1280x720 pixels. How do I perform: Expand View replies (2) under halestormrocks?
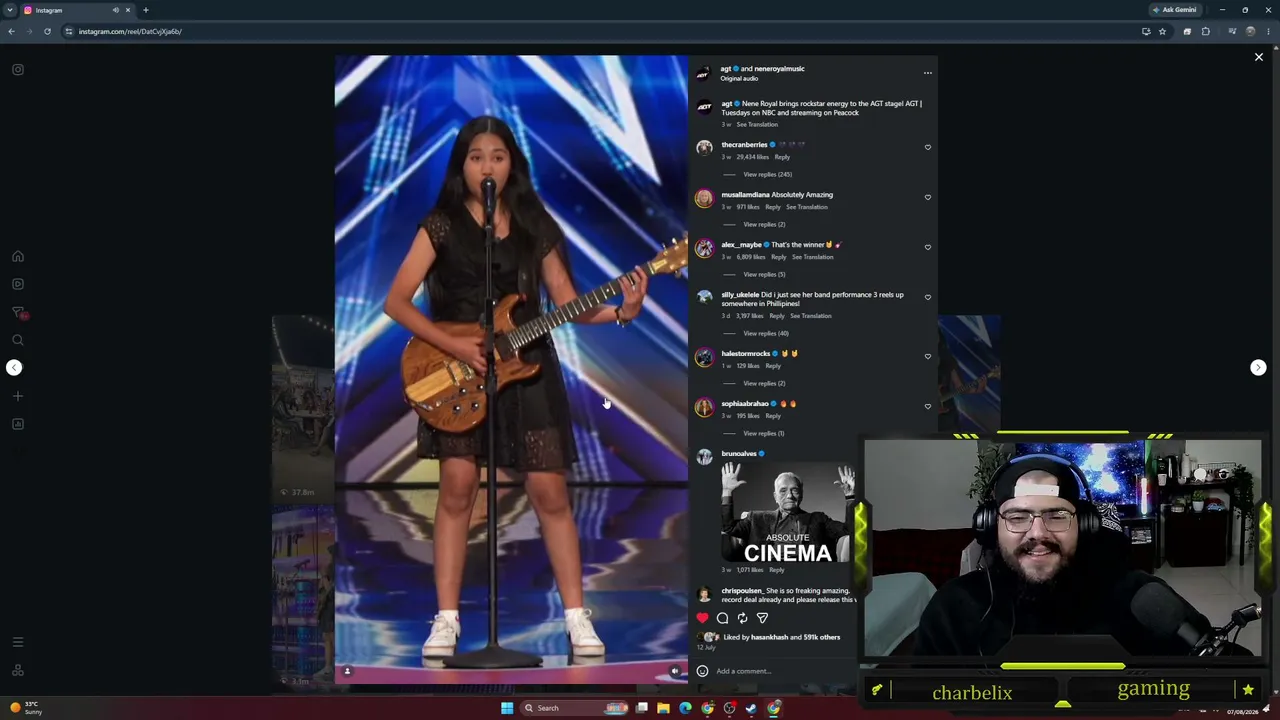click(x=764, y=383)
